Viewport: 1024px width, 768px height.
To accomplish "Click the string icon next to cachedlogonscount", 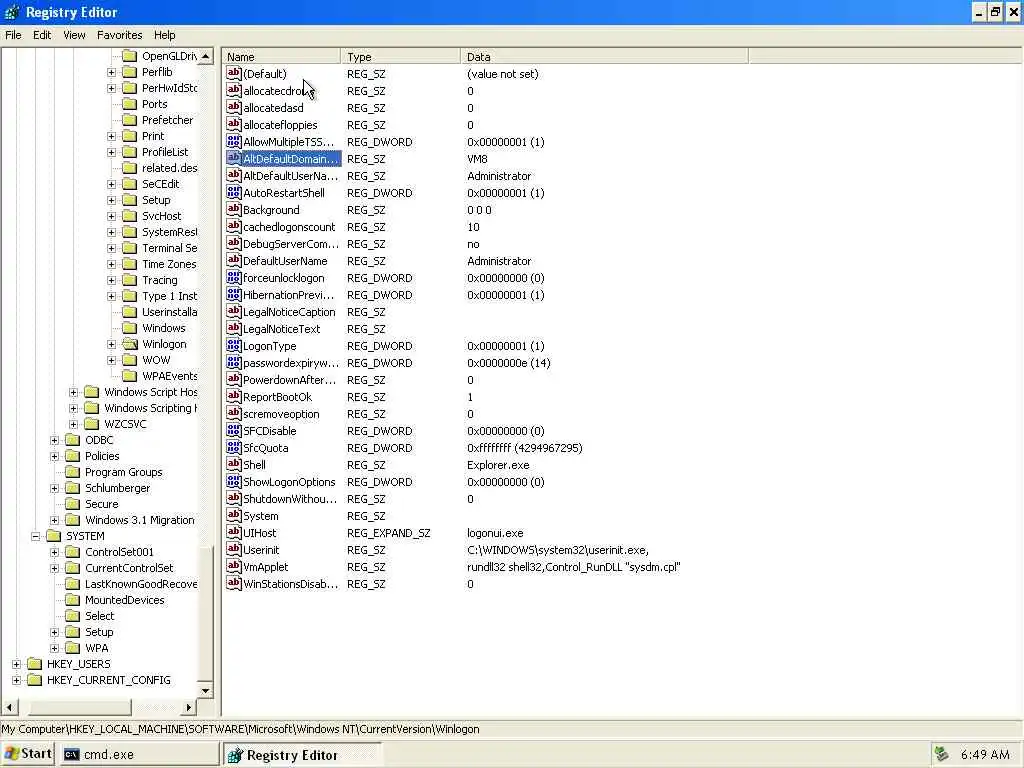I will tap(234, 226).
